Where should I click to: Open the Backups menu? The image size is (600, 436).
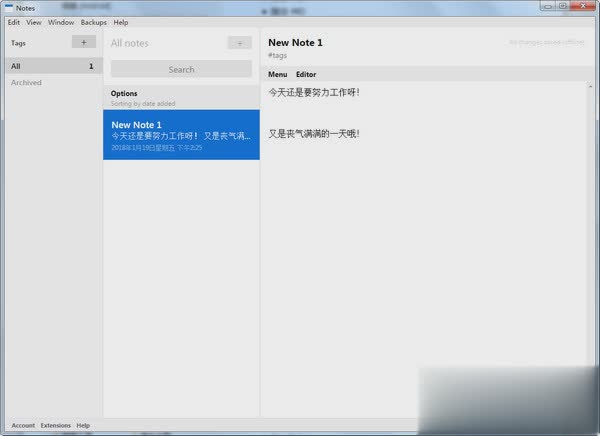pyautogui.click(x=94, y=21)
